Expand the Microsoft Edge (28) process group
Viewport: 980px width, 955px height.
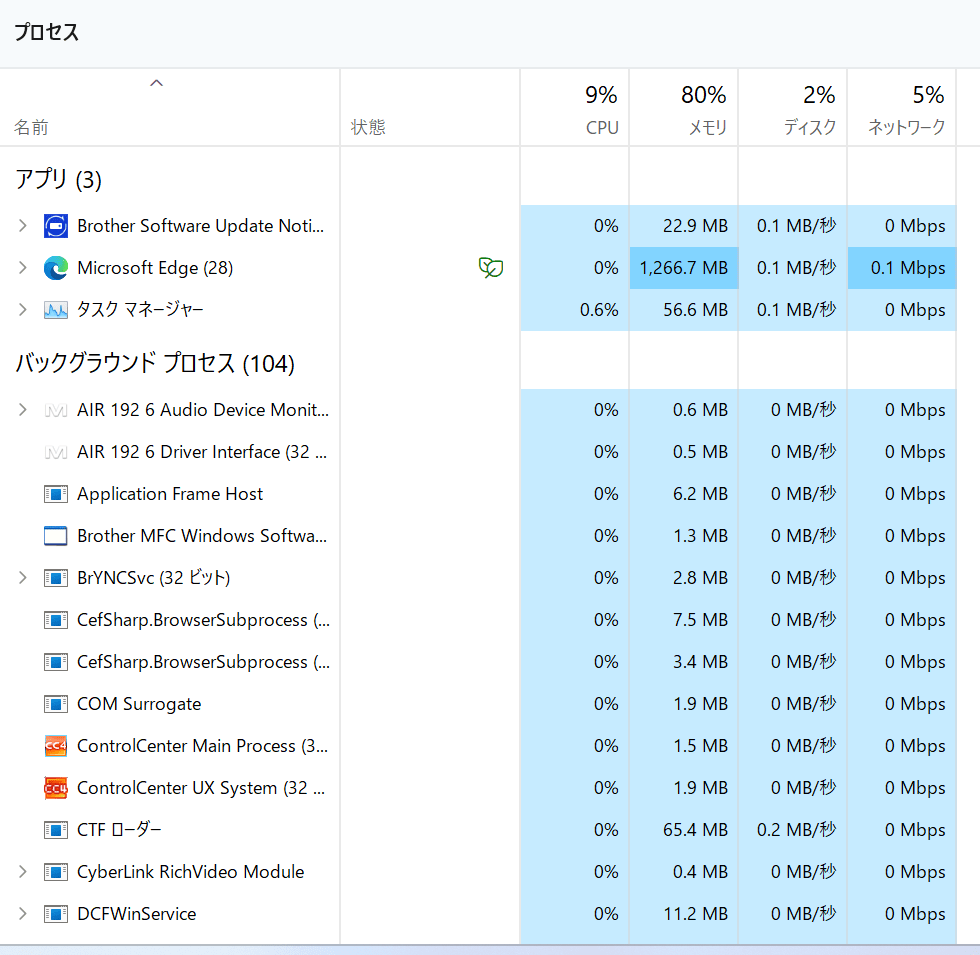click(x=23, y=268)
